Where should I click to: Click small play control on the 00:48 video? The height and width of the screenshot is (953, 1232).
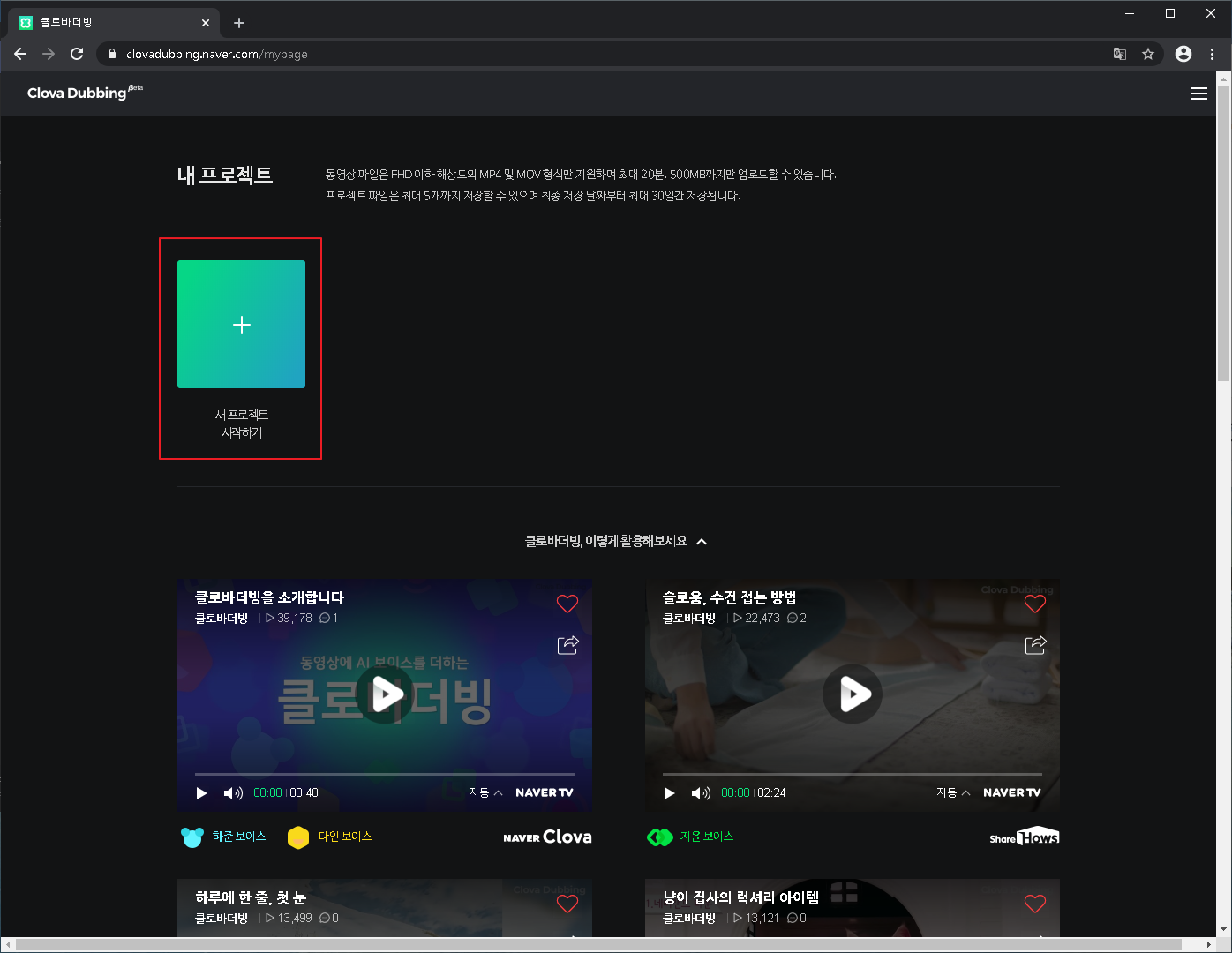(201, 793)
